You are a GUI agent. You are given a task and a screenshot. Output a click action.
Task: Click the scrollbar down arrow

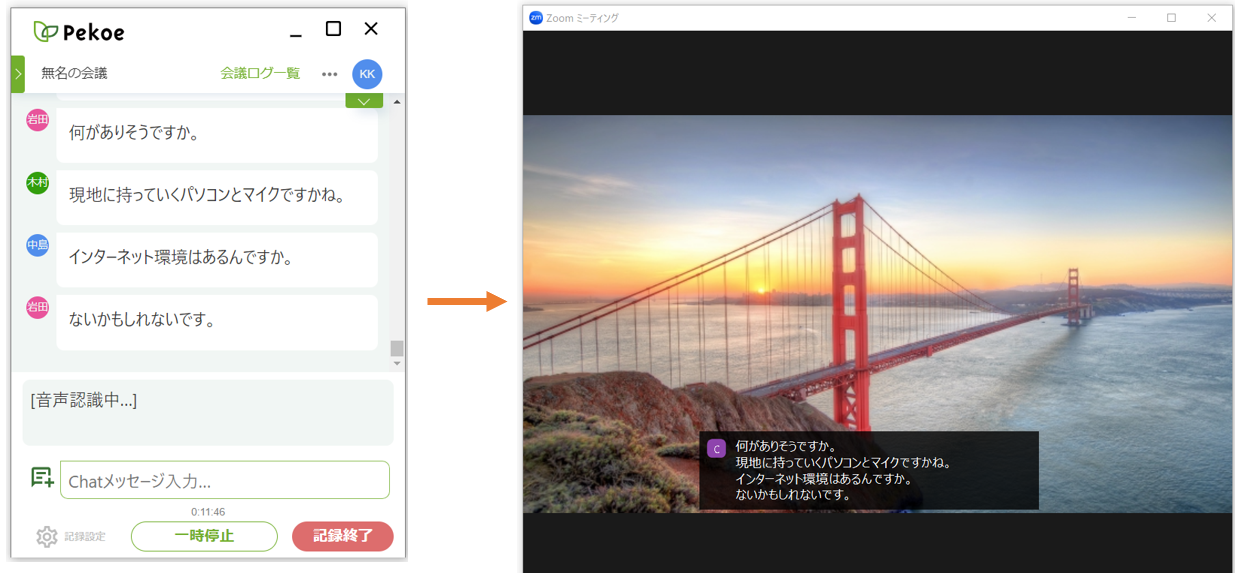click(397, 364)
